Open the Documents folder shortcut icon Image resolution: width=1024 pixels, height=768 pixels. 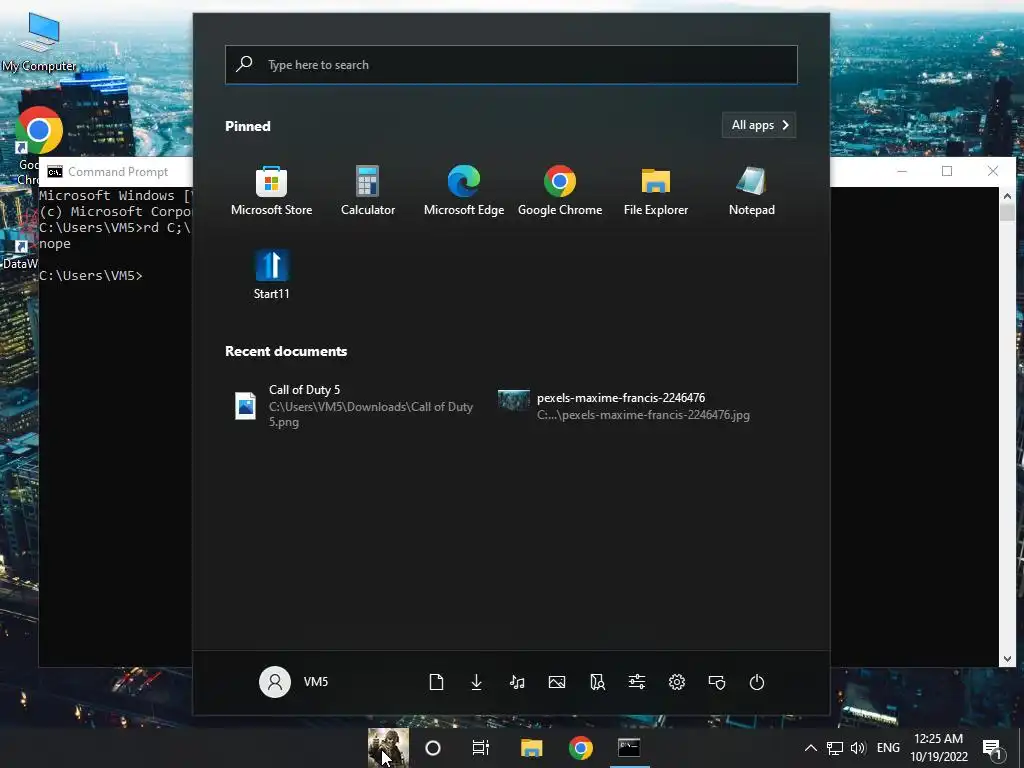pyautogui.click(x=436, y=682)
